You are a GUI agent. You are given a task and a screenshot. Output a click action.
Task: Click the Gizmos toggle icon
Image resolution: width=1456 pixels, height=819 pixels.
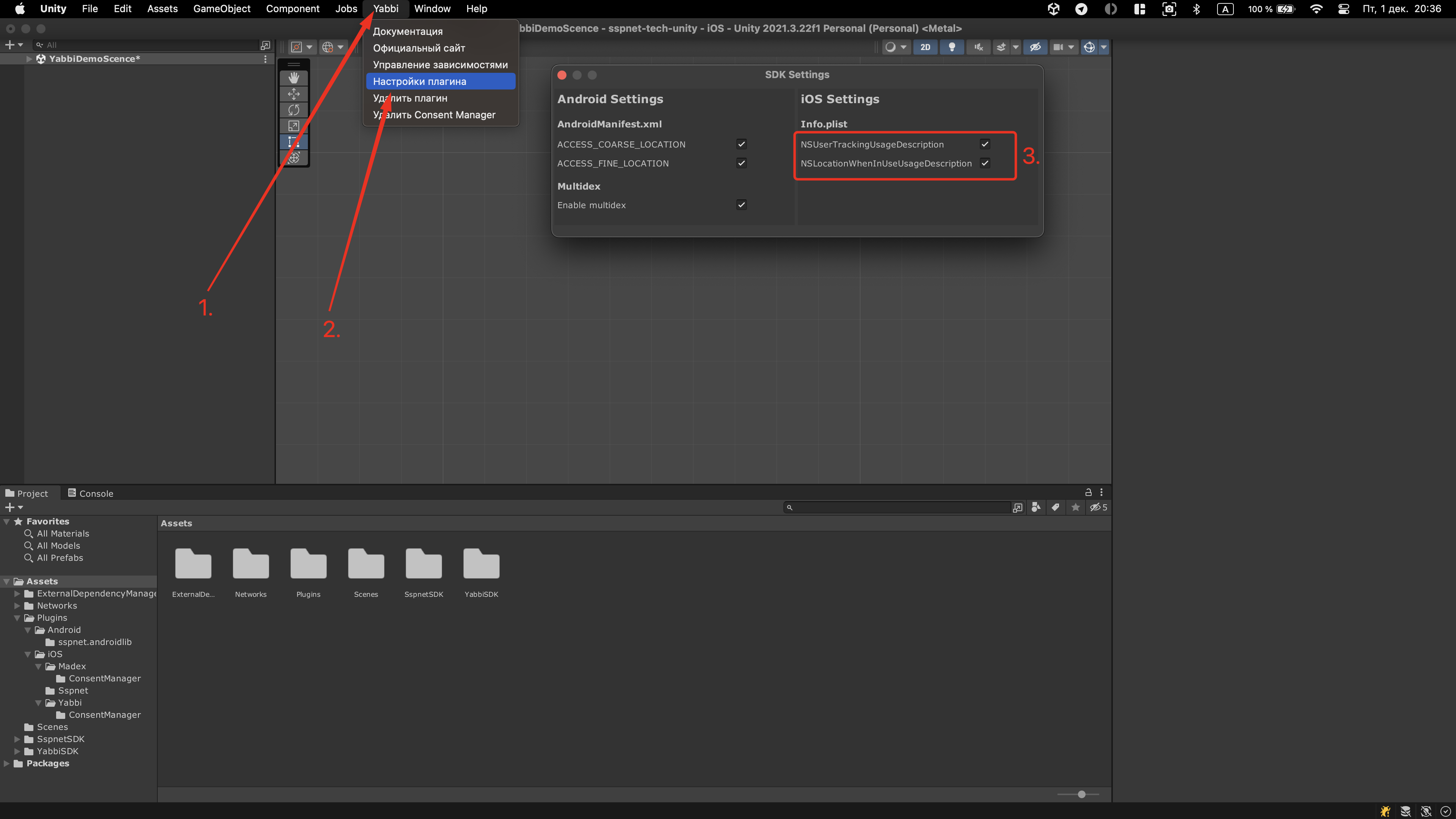coord(1089,47)
